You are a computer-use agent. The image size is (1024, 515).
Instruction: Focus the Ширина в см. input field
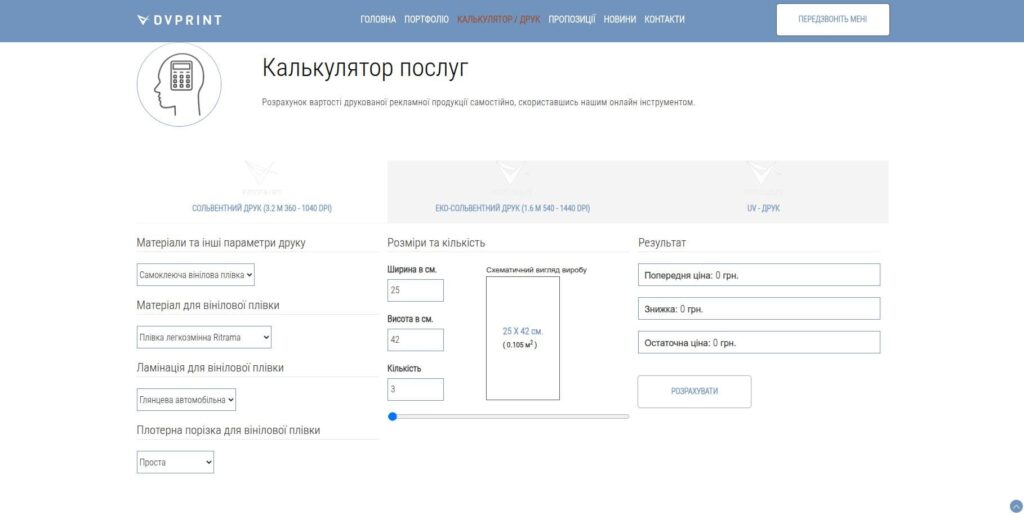[x=415, y=290]
